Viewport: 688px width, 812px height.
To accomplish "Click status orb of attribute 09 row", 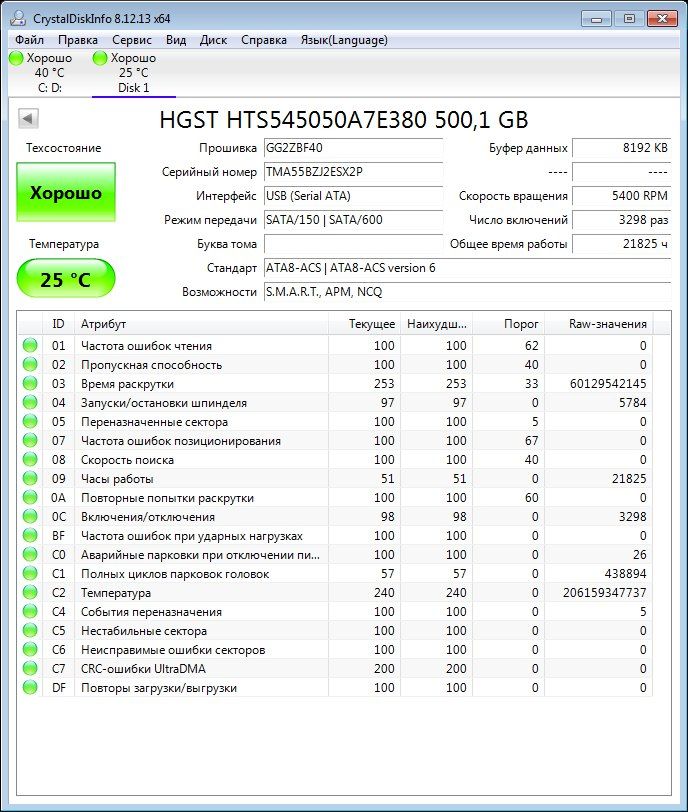I will 30,478.
